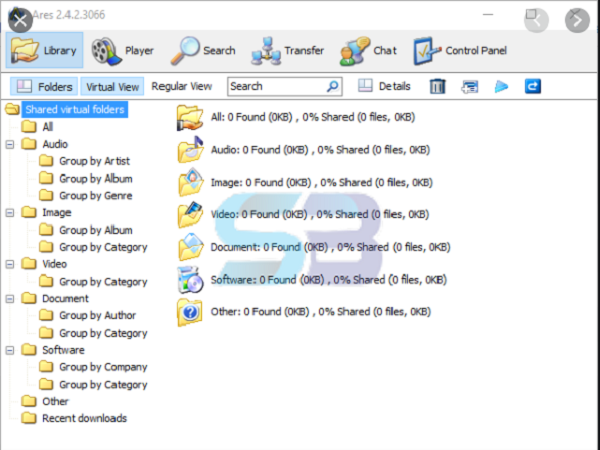Select the Image folder in tree

(x=57, y=213)
